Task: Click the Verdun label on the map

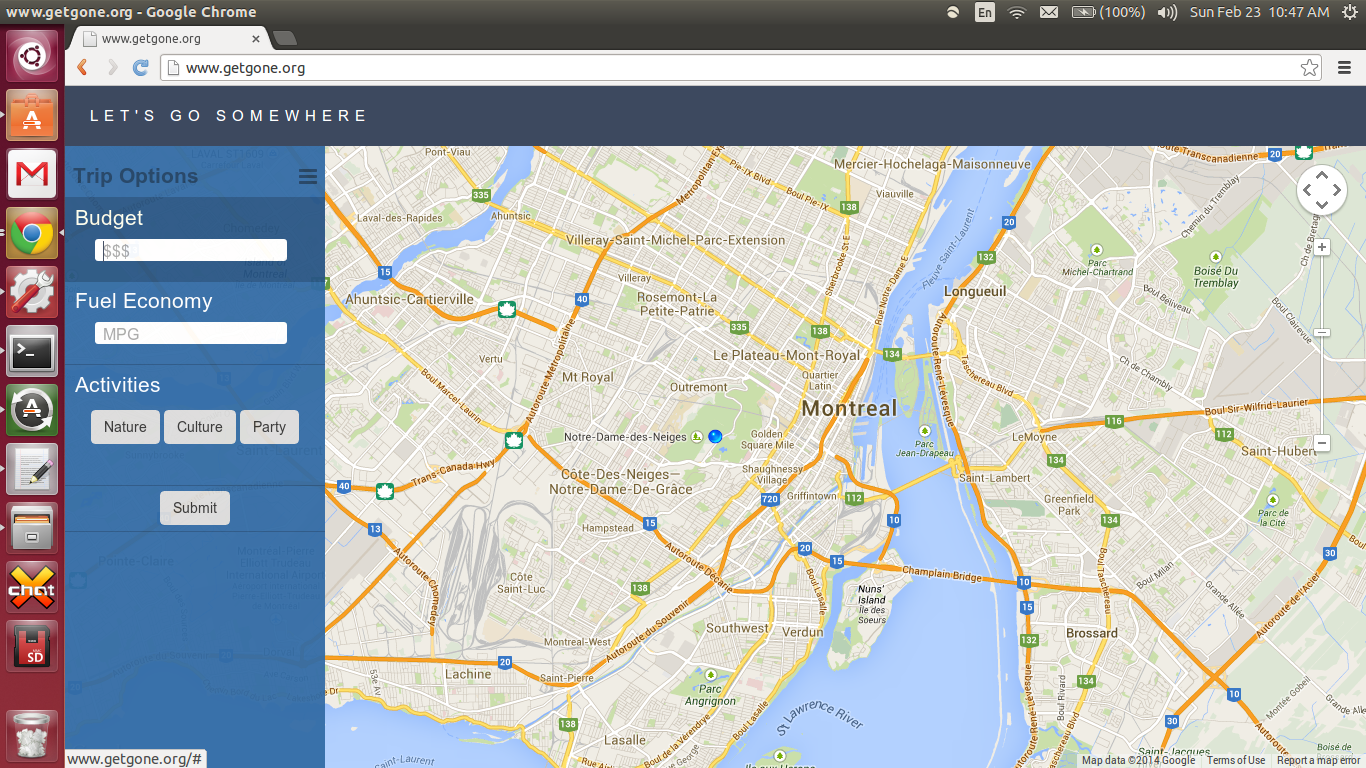Action: click(802, 632)
